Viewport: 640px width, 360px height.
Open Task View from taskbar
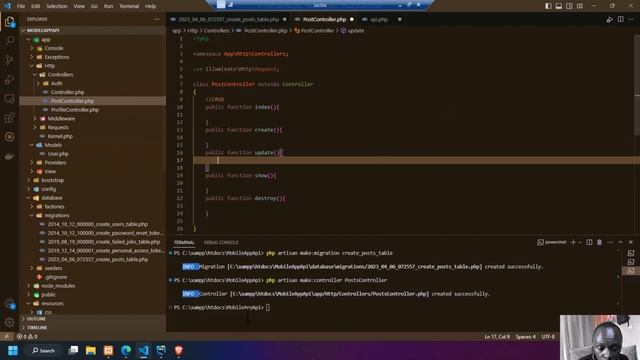pyautogui.click(x=73, y=350)
